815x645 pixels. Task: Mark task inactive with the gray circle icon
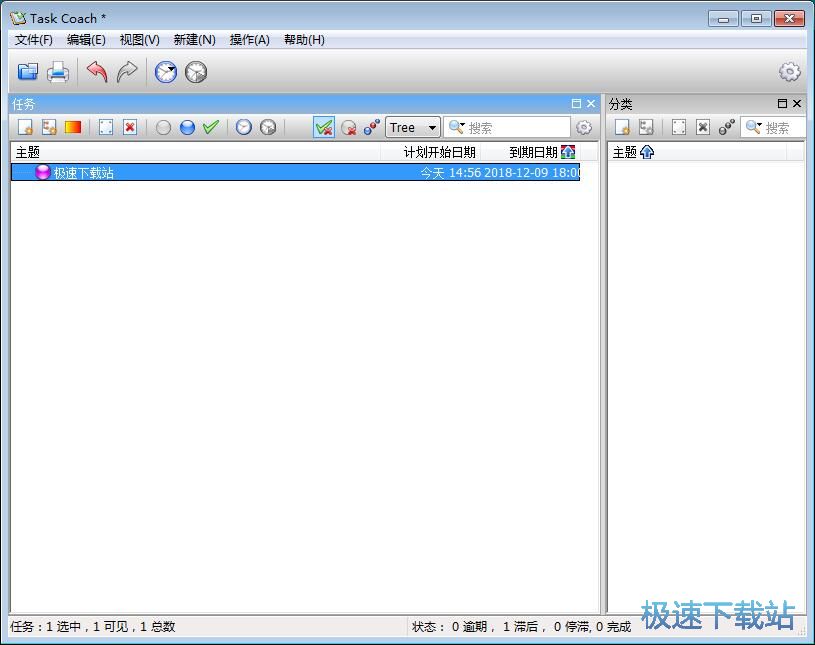[163, 127]
